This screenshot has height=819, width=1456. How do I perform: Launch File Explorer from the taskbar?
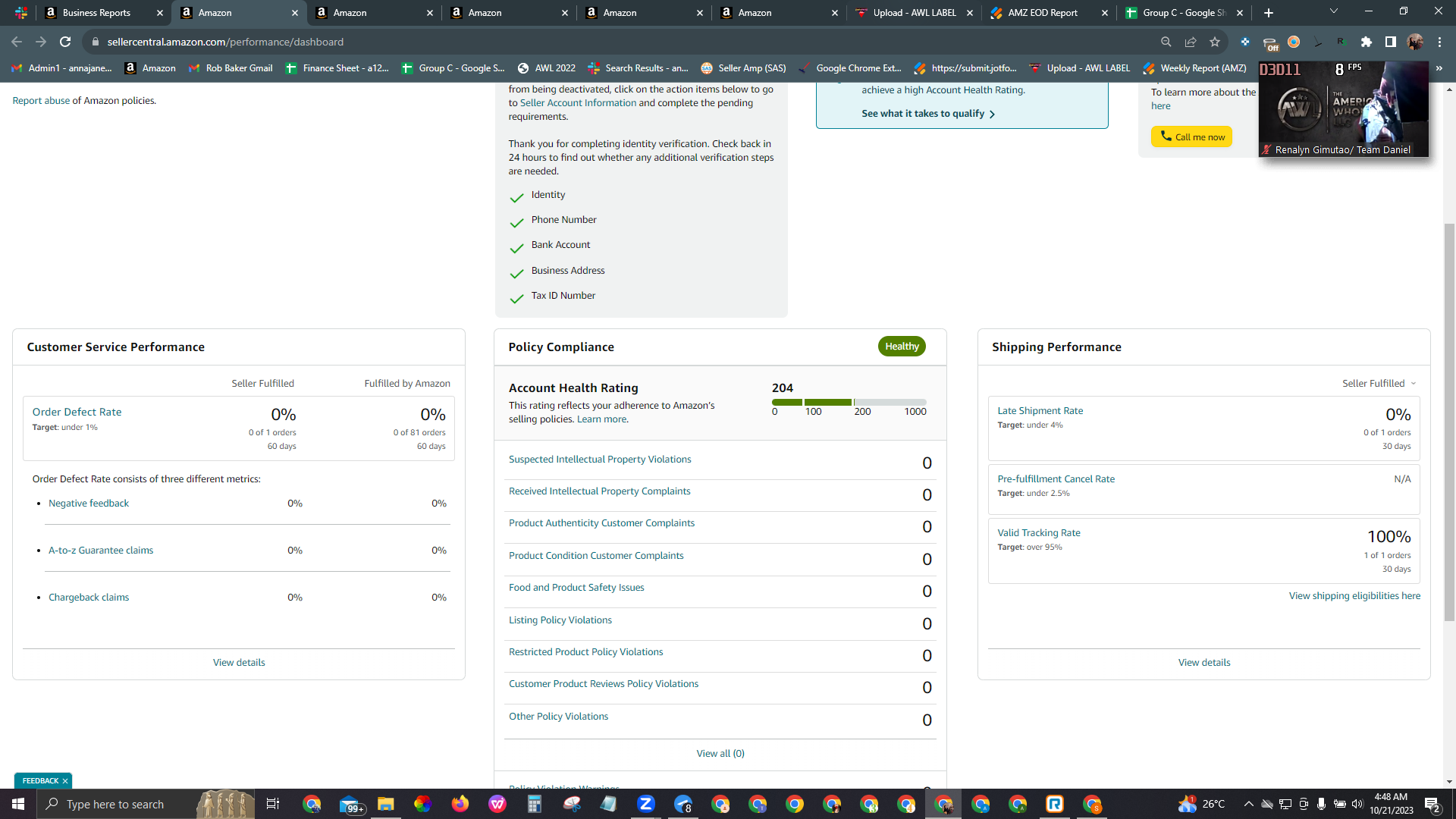(x=386, y=804)
